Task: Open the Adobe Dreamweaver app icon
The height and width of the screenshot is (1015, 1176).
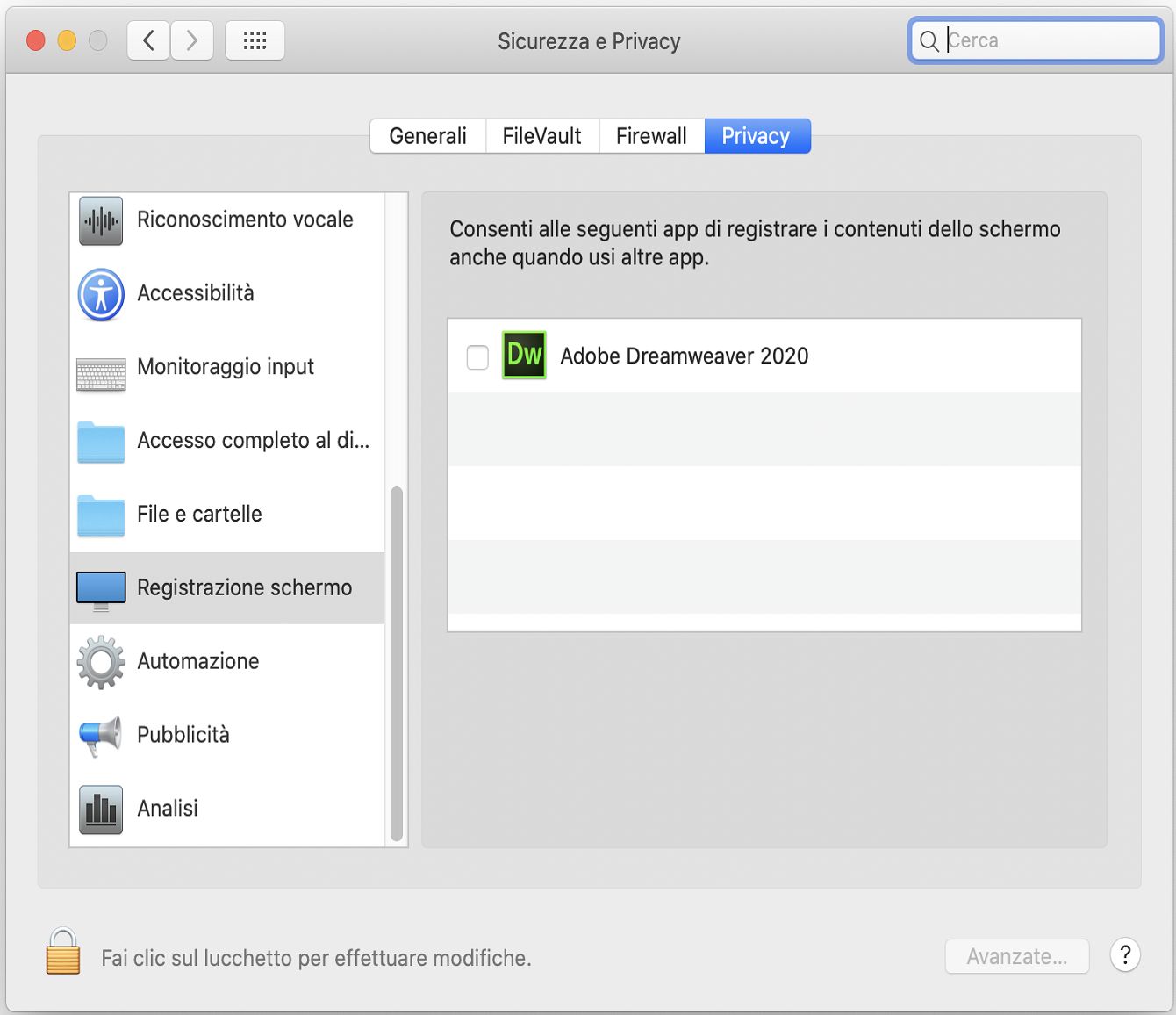Action: [x=524, y=356]
